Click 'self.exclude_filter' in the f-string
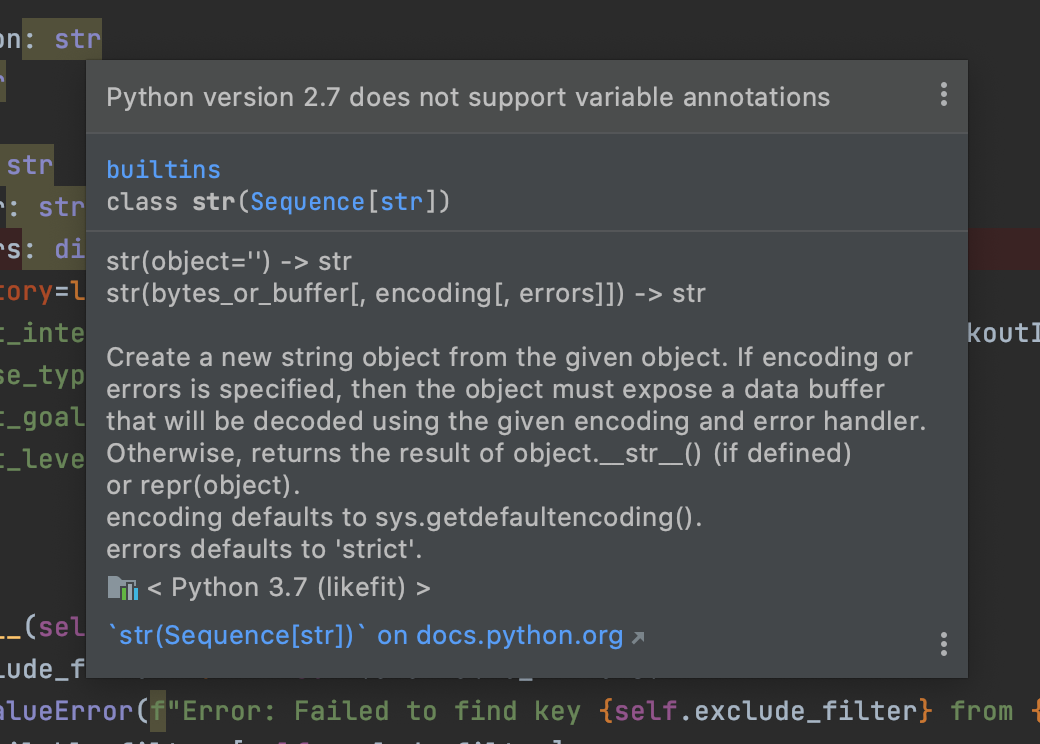Viewport: 1040px width, 744px height. tap(765, 712)
